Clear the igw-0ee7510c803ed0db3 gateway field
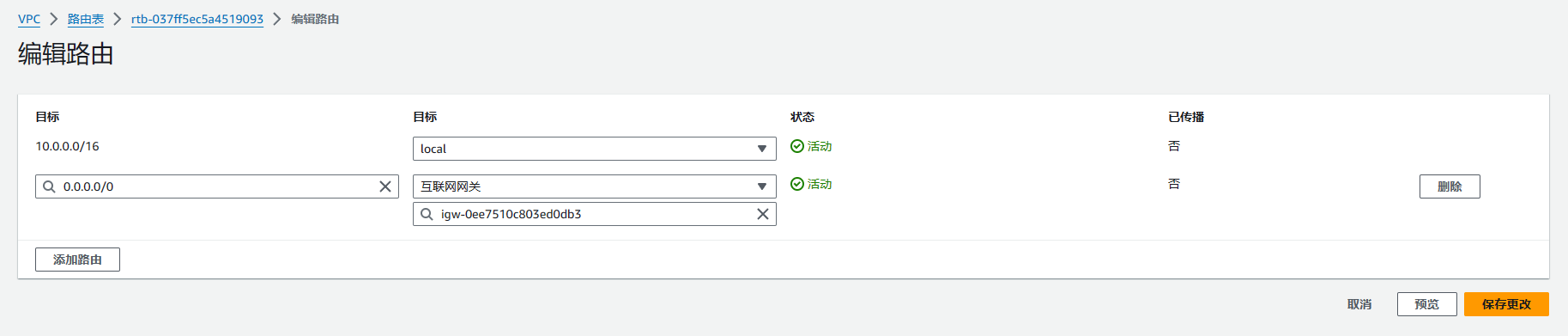This screenshot has height=336, width=1568. pyautogui.click(x=763, y=214)
